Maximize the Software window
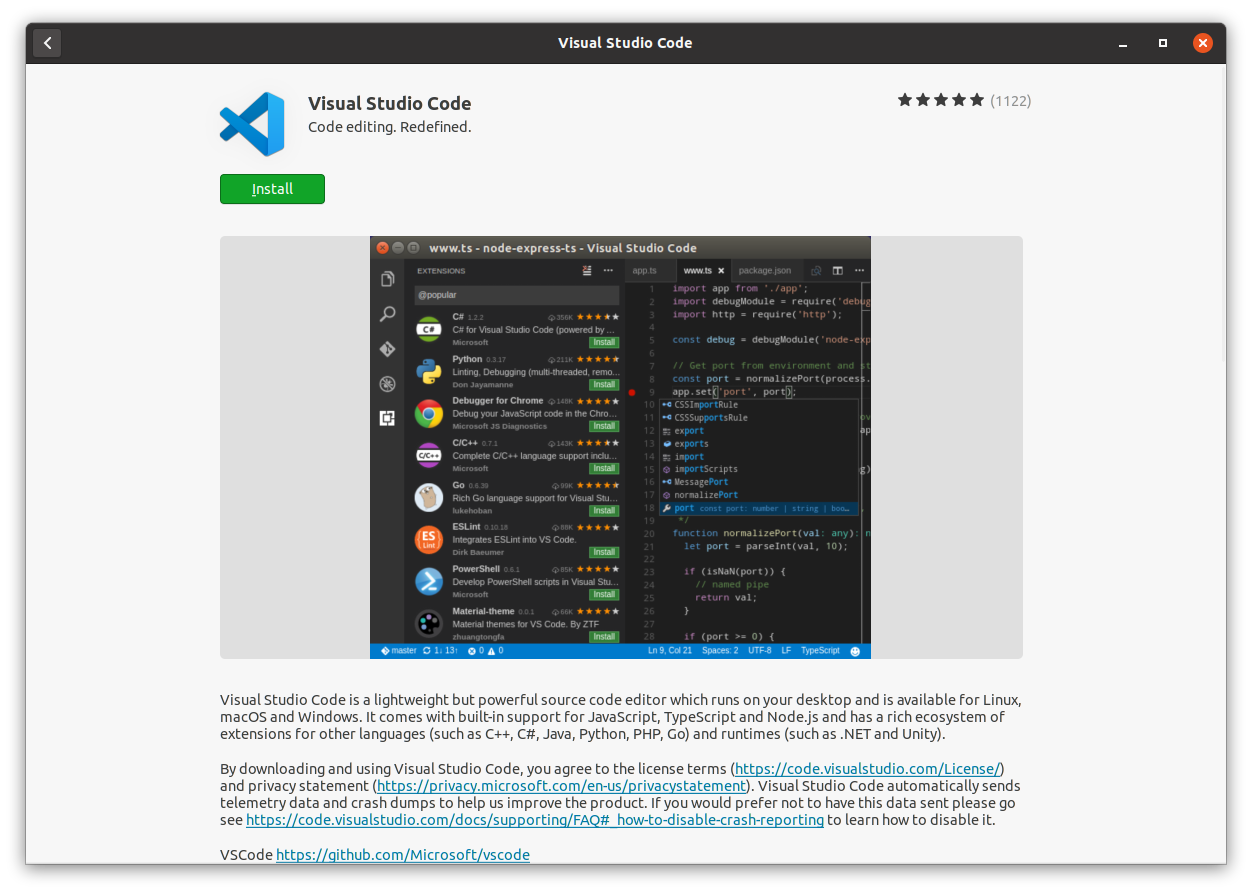This screenshot has width=1252, height=893. tap(1162, 43)
